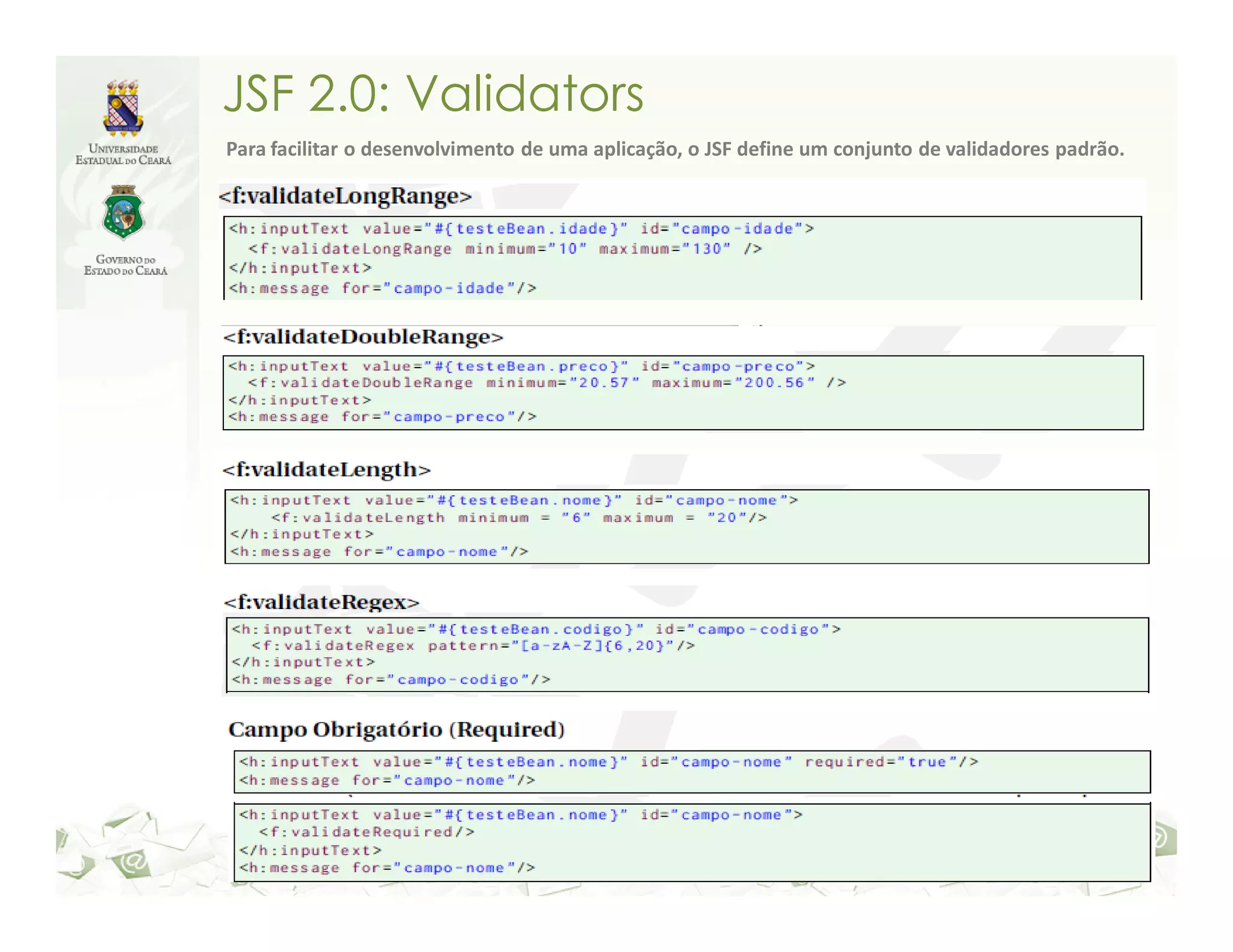Click the '<f:validateRegex>' heading
Screen dimensions: 1233x952
coord(321,602)
